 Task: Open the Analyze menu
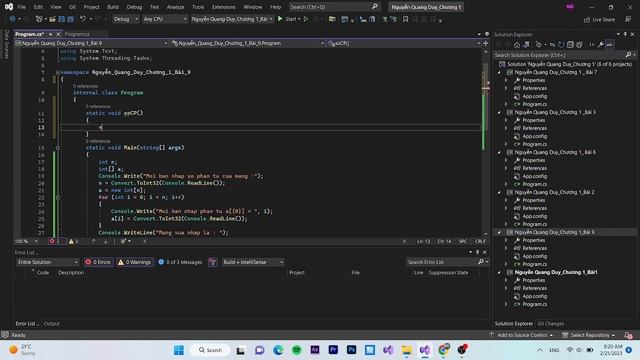[x=176, y=7]
